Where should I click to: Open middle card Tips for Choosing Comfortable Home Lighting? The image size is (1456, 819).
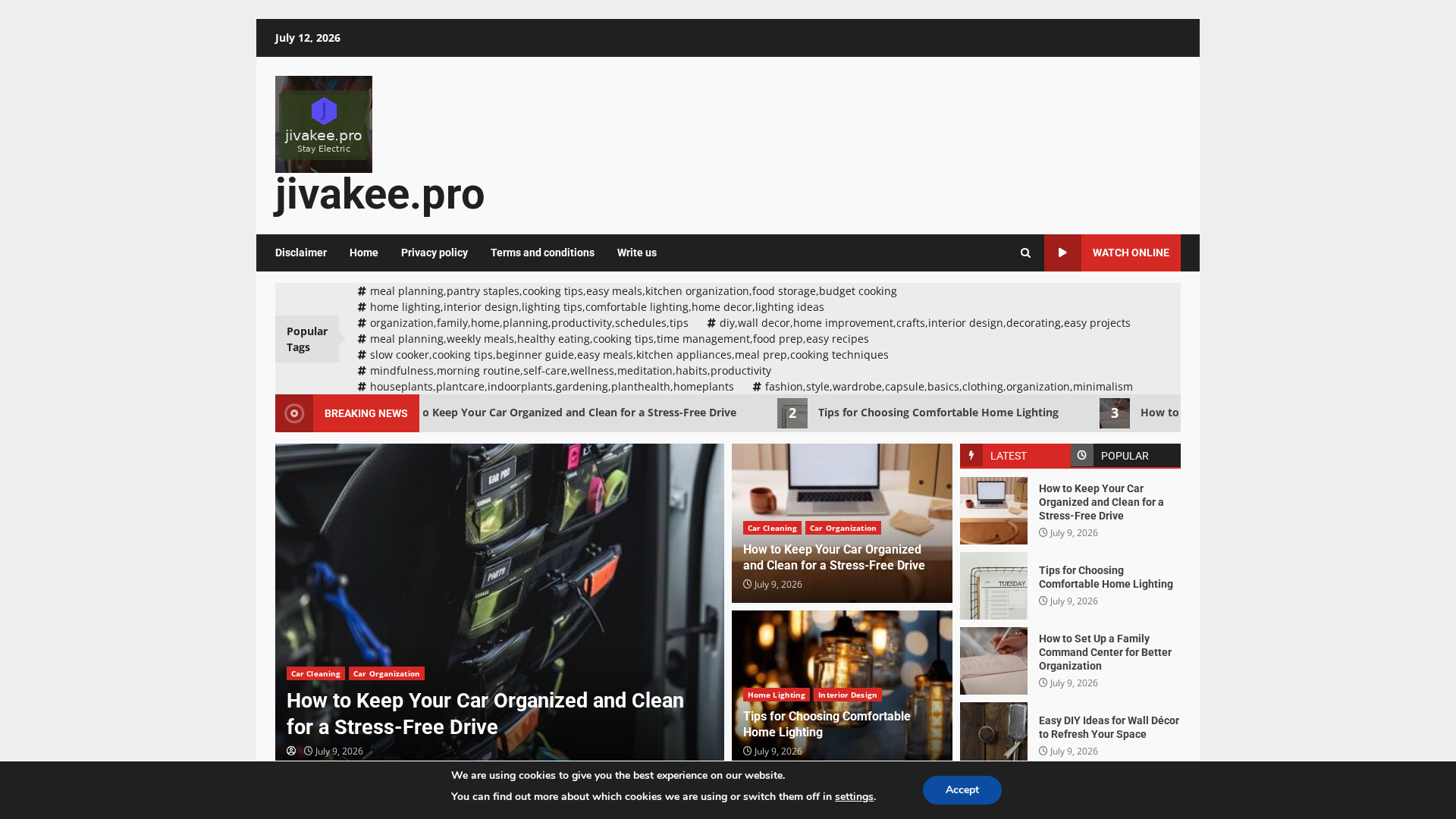pyautogui.click(x=827, y=724)
